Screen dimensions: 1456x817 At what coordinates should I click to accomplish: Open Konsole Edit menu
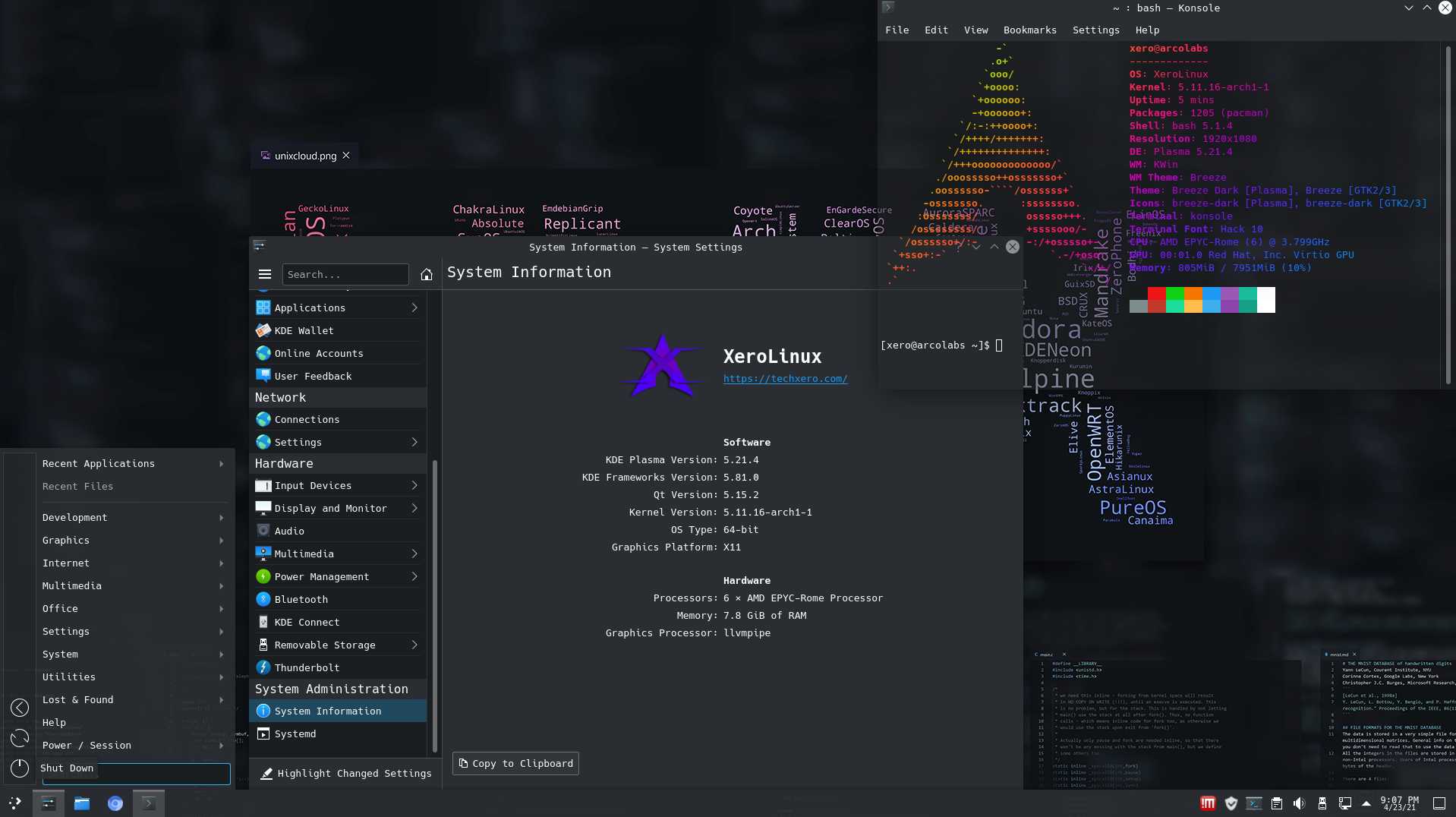click(x=936, y=30)
